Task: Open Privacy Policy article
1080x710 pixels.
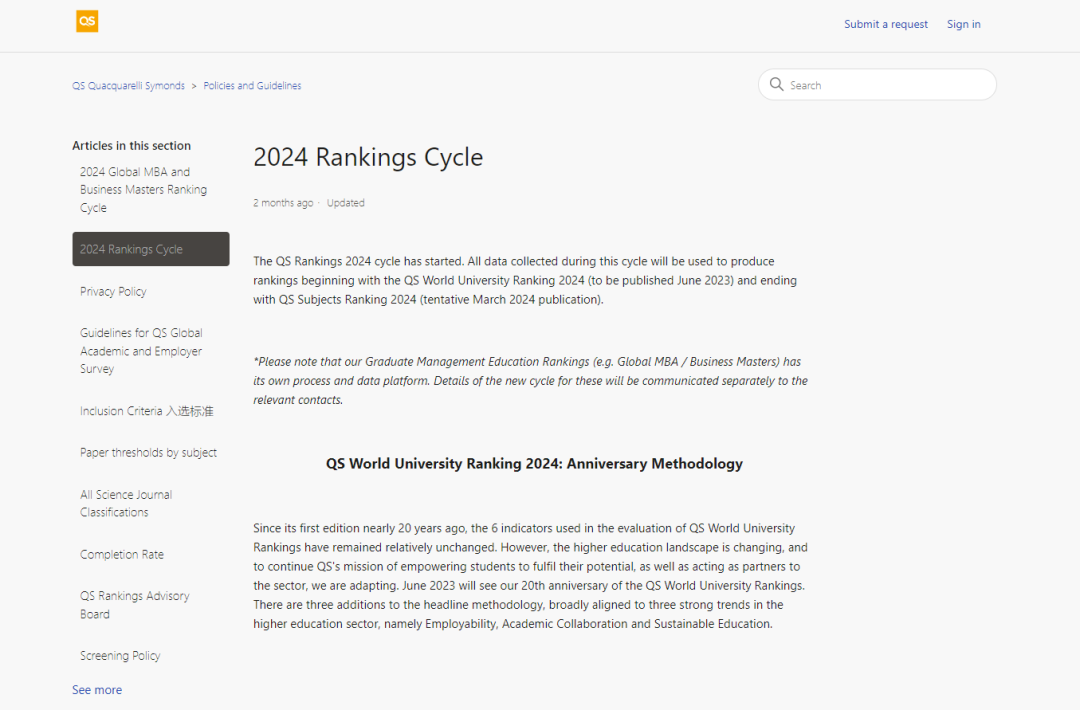Action: pos(113,291)
